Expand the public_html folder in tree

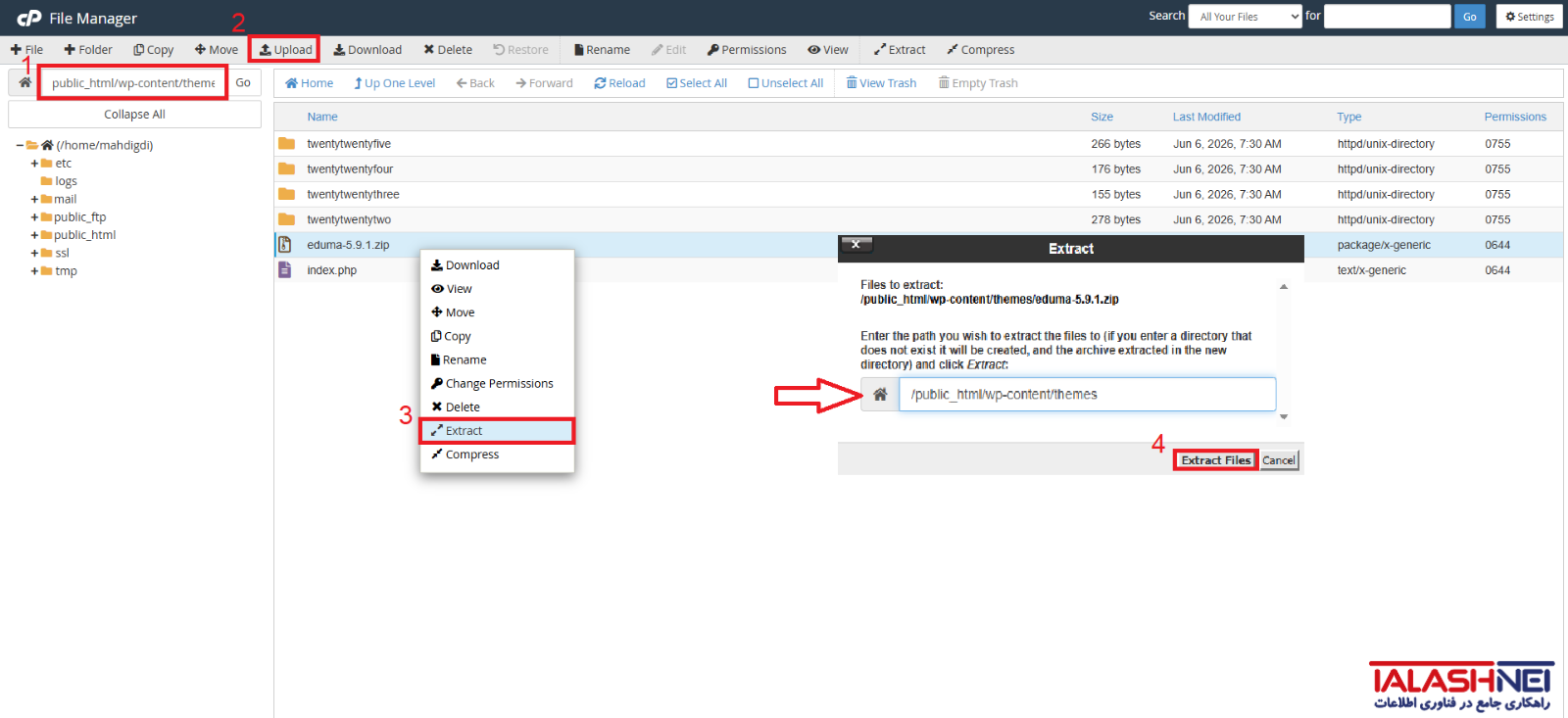tap(34, 235)
